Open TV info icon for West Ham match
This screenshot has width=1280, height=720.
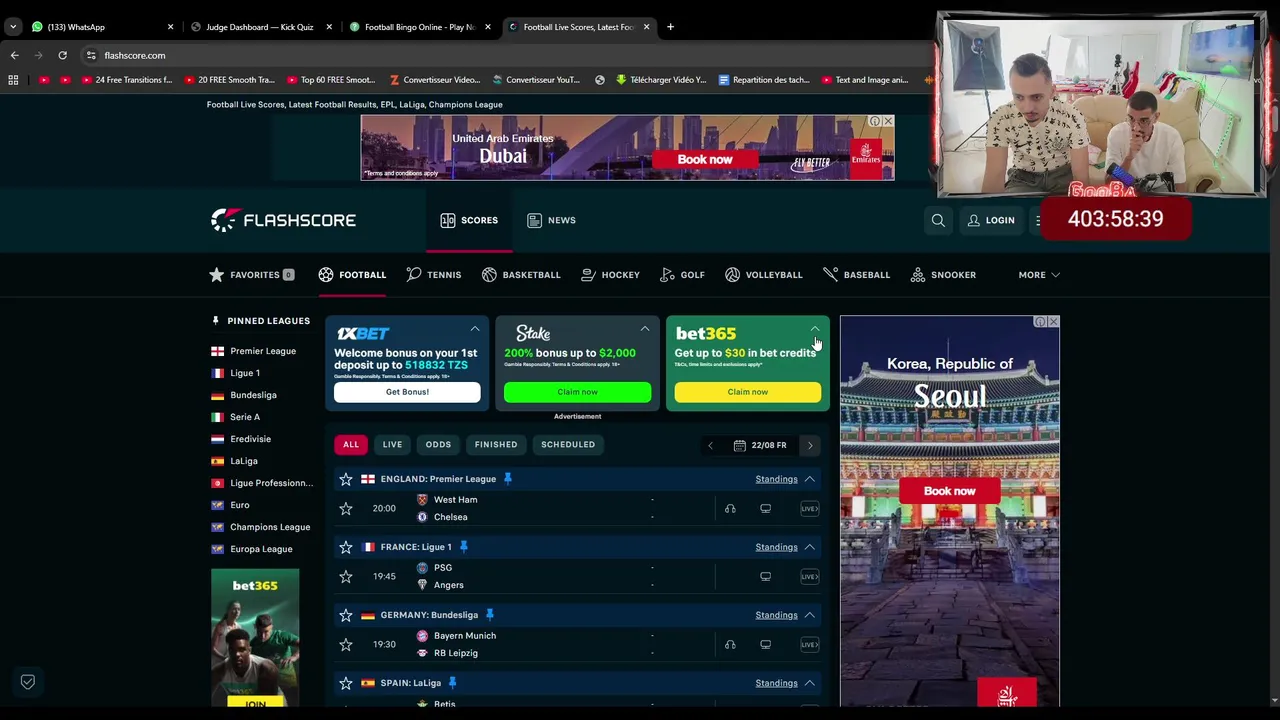(765, 508)
